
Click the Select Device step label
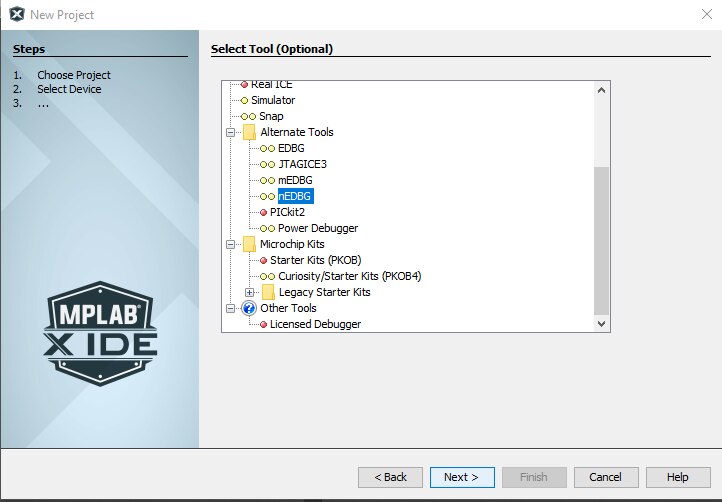pos(69,89)
